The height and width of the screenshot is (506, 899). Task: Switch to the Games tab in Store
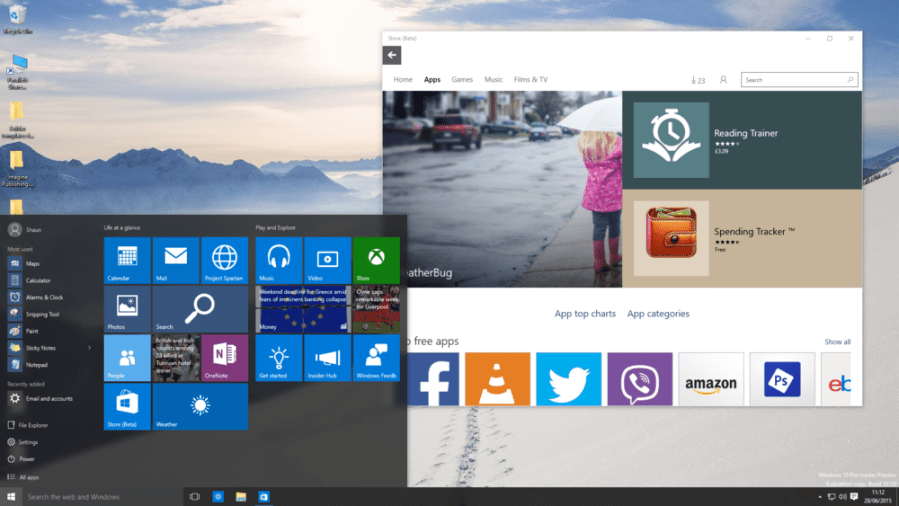click(462, 80)
